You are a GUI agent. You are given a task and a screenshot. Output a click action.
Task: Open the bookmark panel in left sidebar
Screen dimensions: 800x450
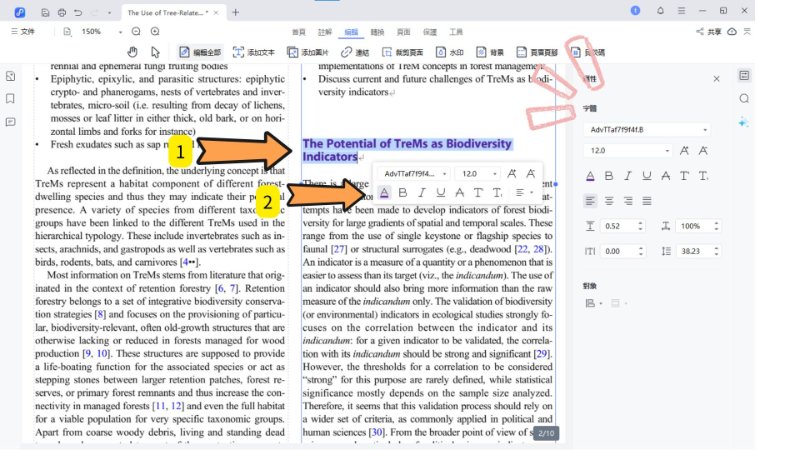pyautogui.click(x=11, y=99)
